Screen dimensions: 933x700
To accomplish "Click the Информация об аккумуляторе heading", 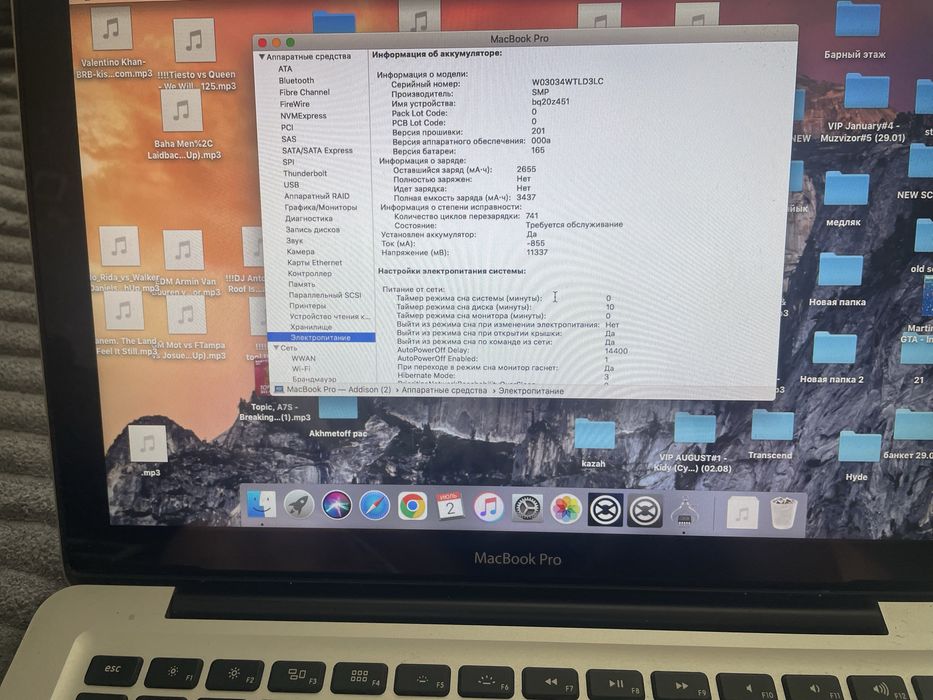I will pos(437,54).
